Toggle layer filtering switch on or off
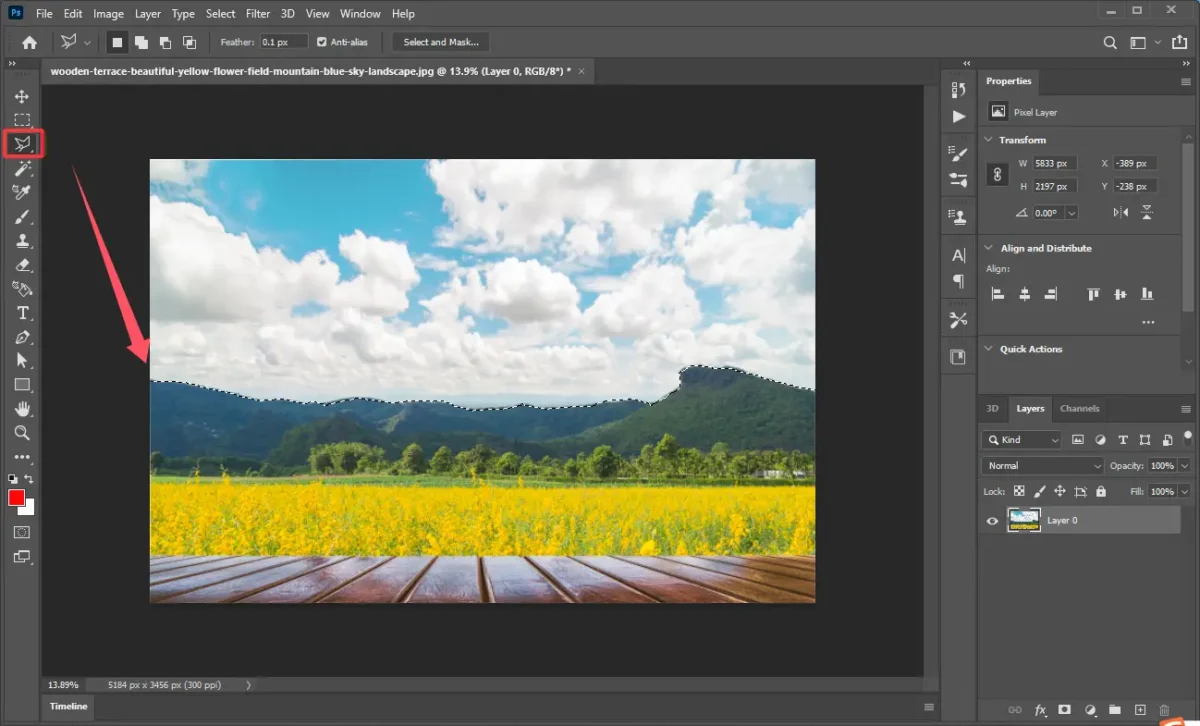Viewport: 1200px width, 726px height. coord(1187,437)
